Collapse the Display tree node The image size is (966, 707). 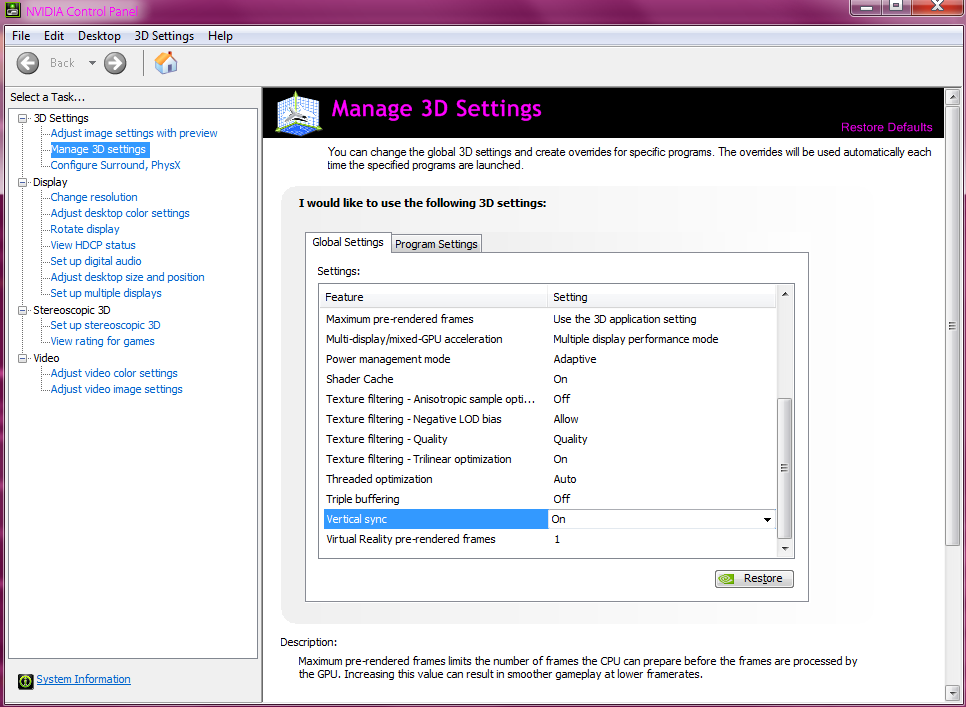[23, 182]
